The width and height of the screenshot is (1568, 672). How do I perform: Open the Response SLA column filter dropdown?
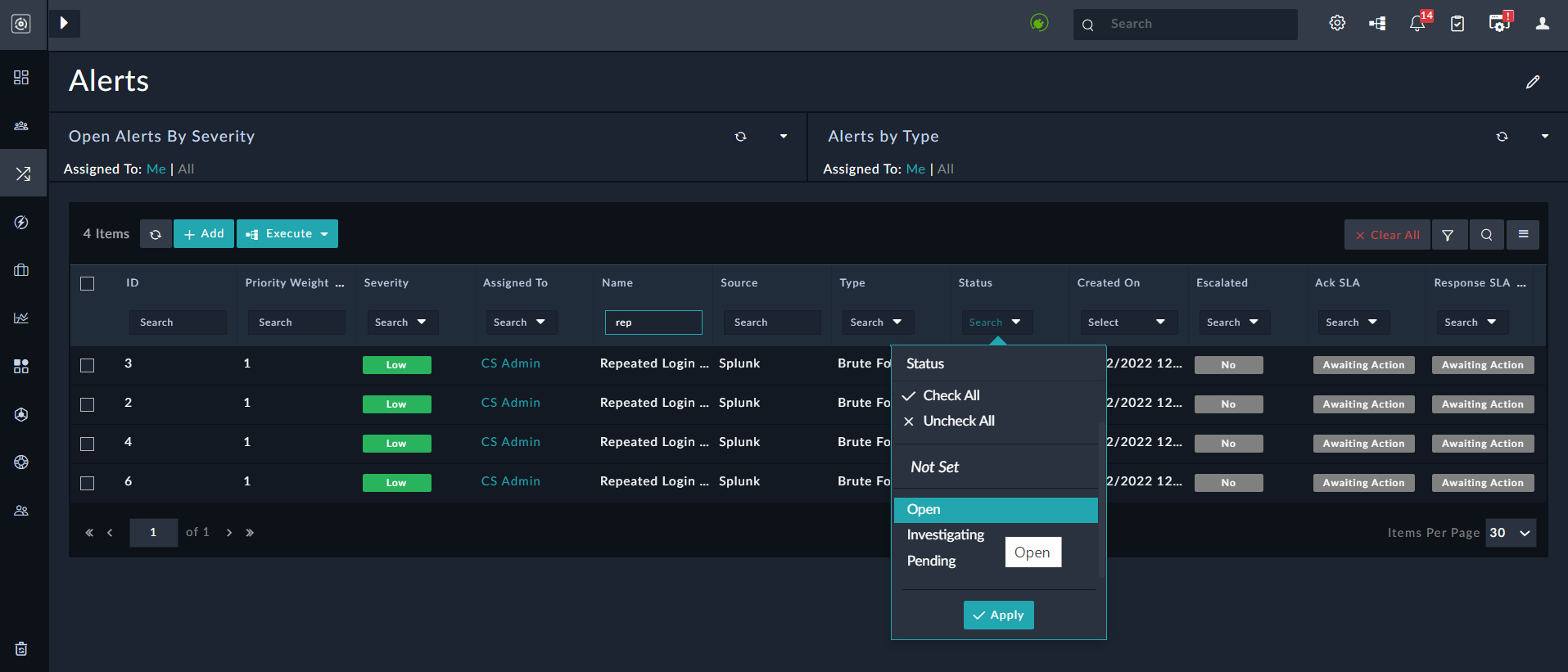(x=1471, y=322)
